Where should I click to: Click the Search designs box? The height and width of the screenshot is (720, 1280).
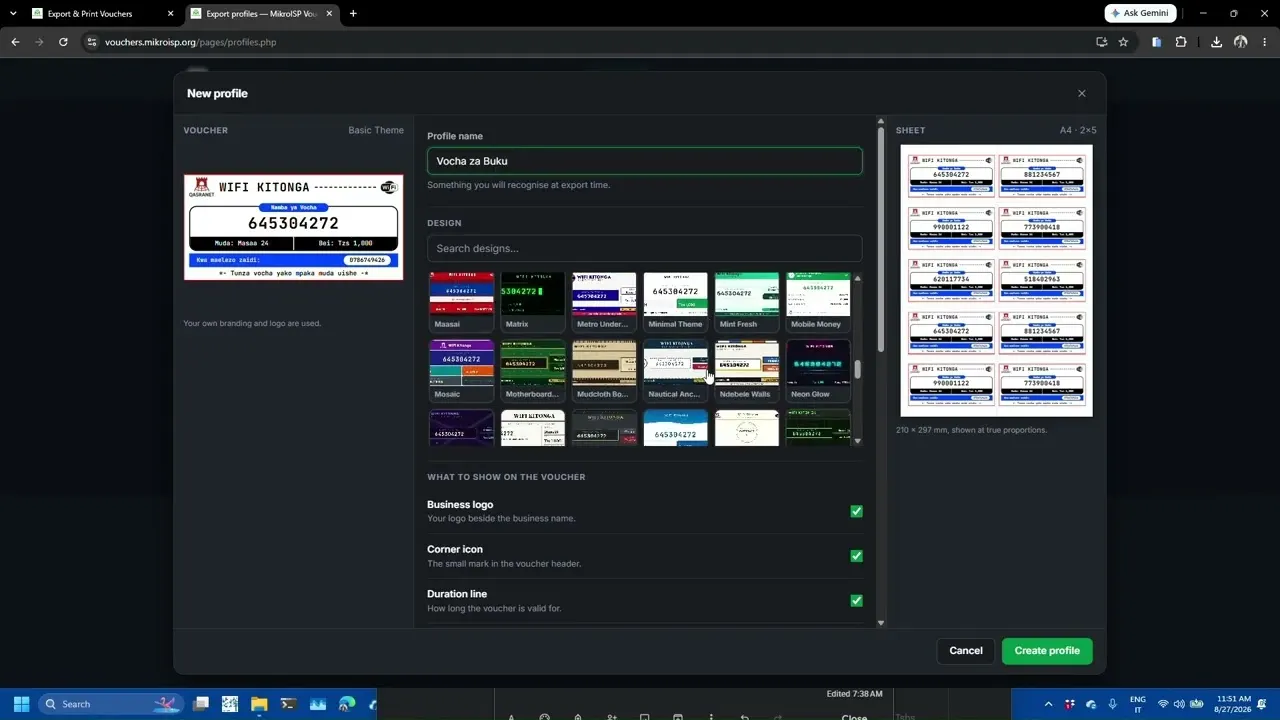644,248
